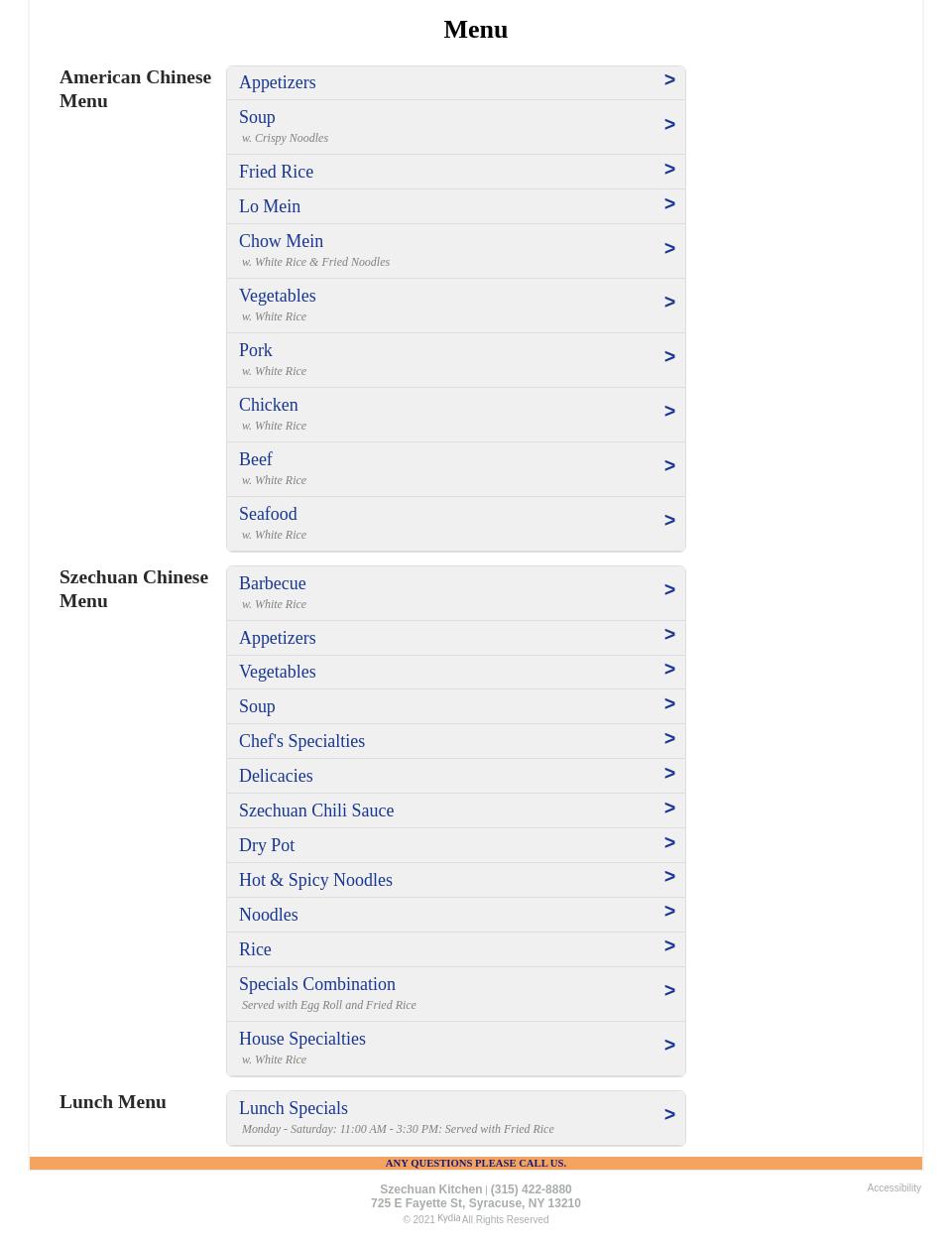
Task: Open Specials Combination category
Action: coord(317,984)
